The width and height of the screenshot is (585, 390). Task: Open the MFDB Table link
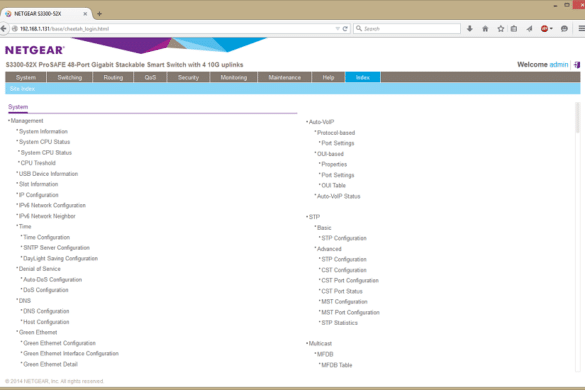[337, 365]
